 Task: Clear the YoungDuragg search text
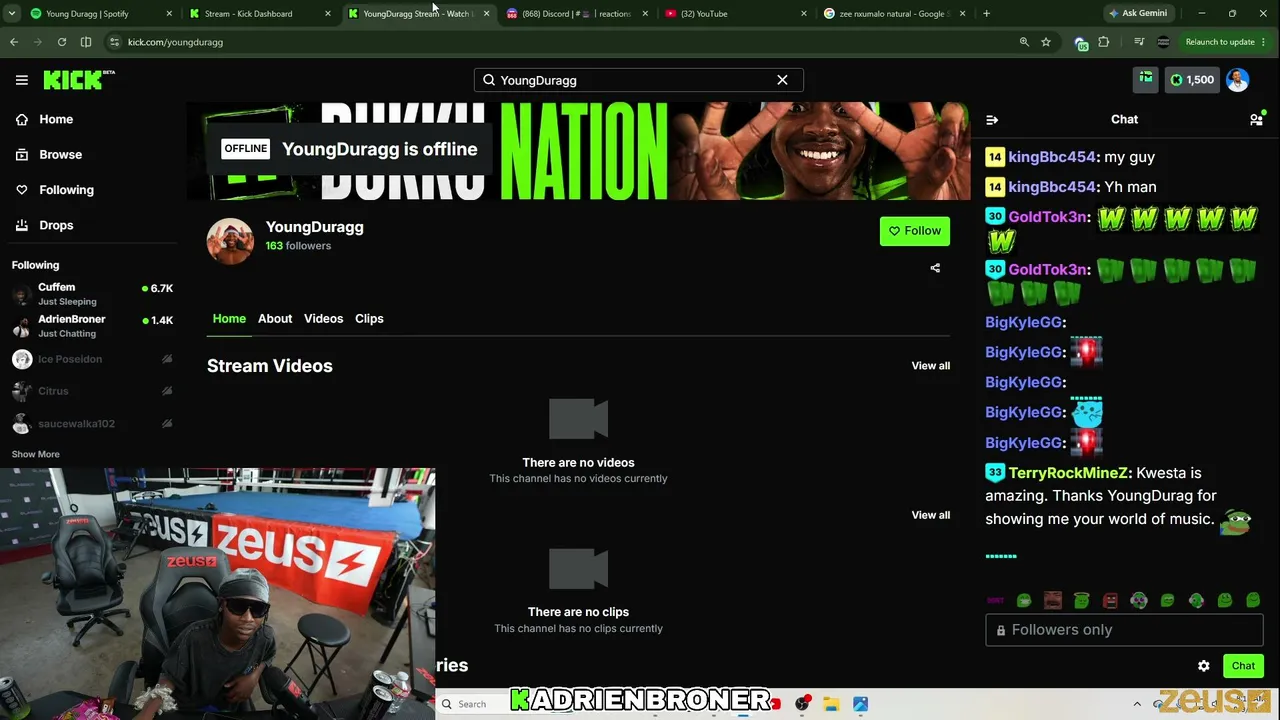tap(782, 80)
